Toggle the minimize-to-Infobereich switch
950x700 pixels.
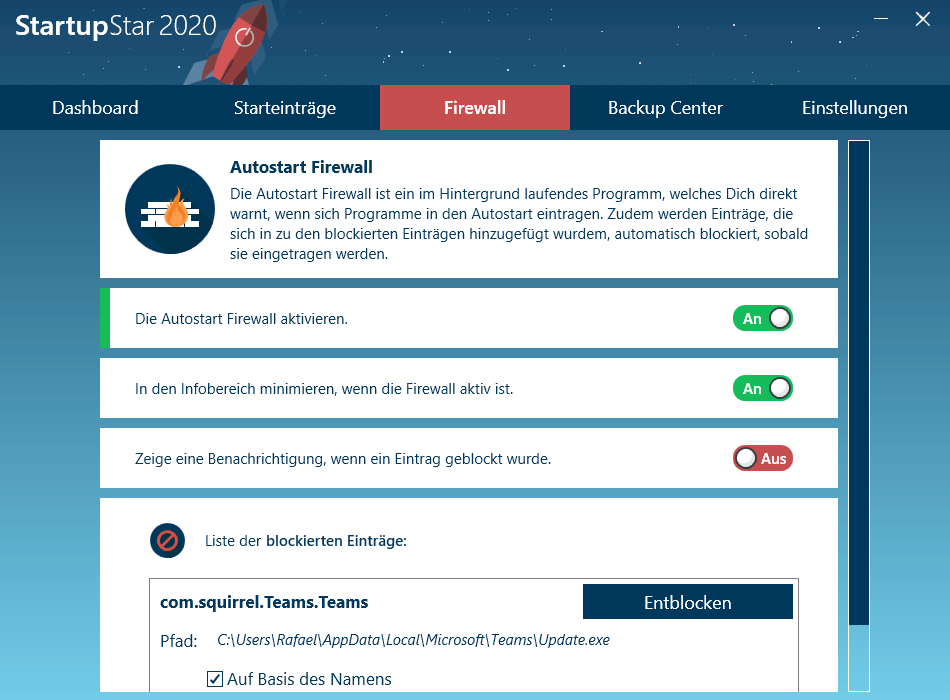762,388
